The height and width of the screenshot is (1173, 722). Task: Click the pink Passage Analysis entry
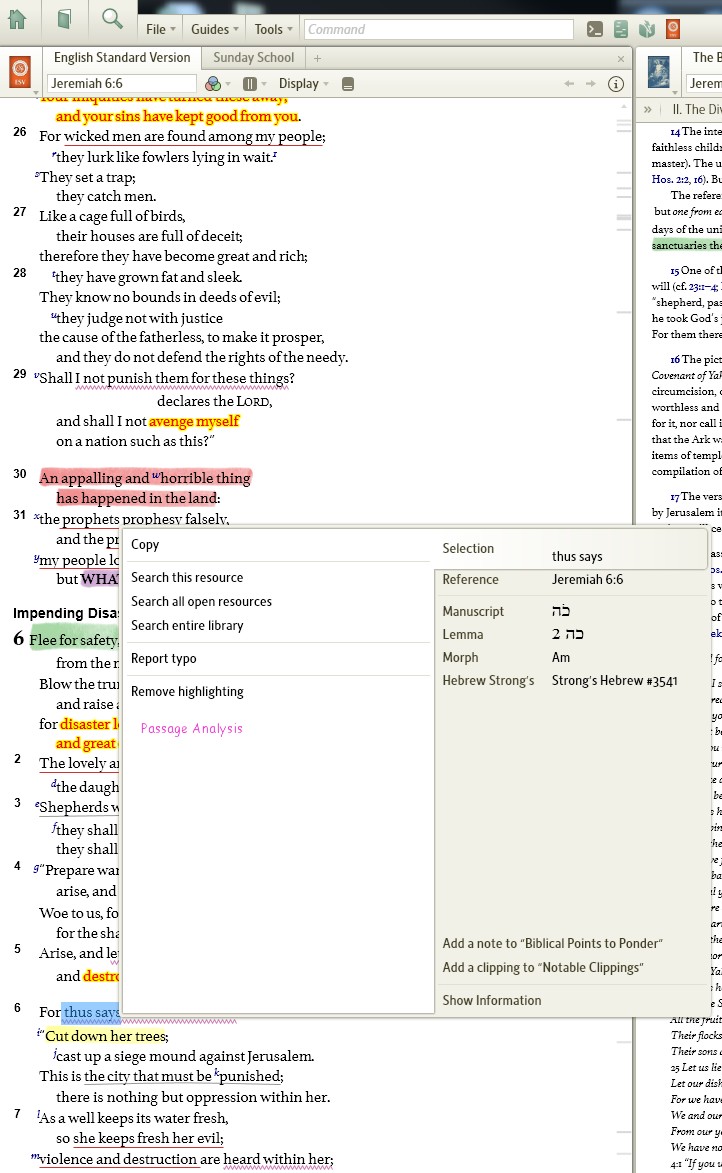coord(192,729)
